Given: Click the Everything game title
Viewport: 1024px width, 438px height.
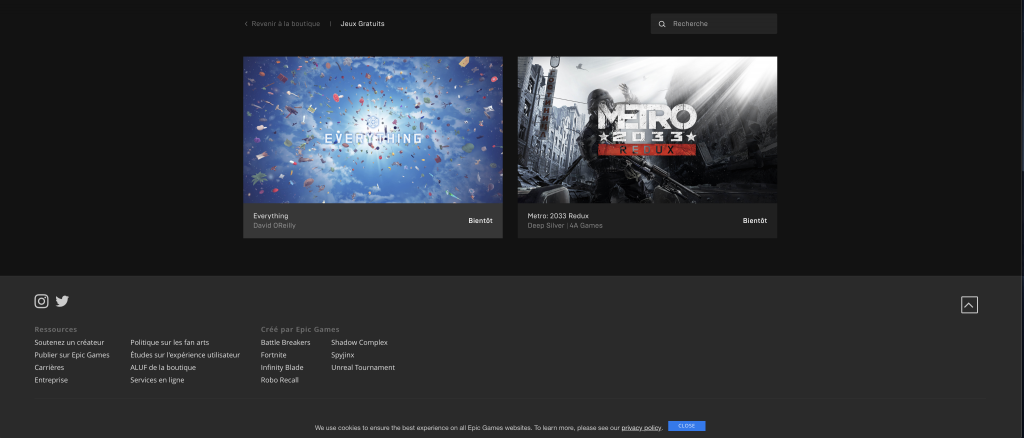Looking at the screenshot, I should point(270,215).
